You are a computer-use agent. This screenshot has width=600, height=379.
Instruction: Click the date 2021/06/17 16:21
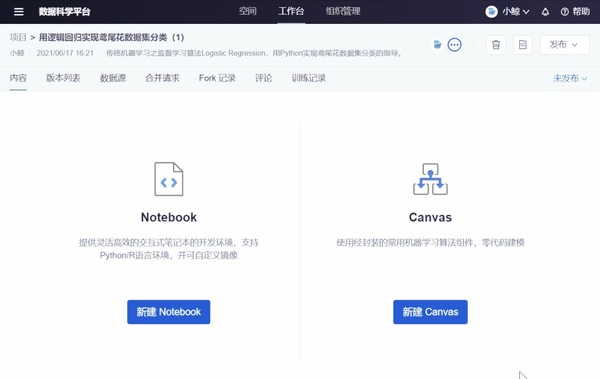tap(65, 53)
